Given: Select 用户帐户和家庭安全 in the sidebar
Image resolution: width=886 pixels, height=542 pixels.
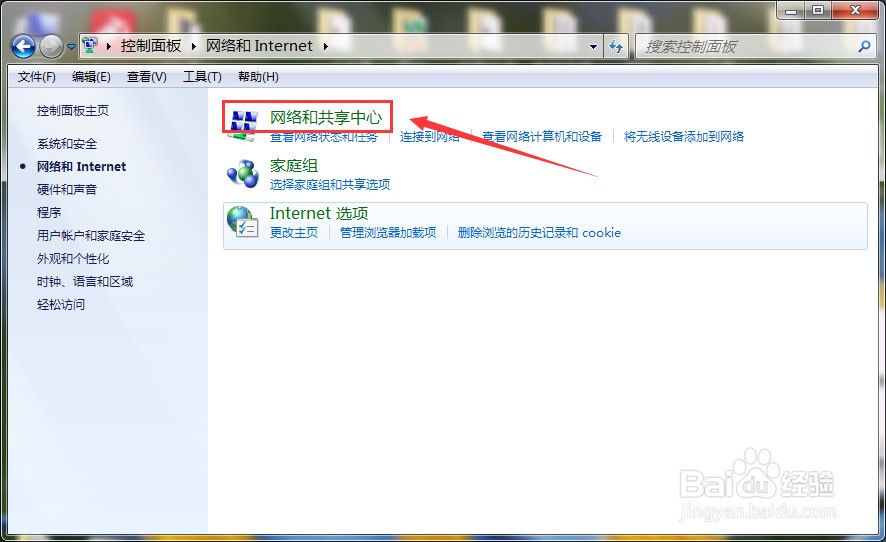Looking at the screenshot, I should coord(91,236).
